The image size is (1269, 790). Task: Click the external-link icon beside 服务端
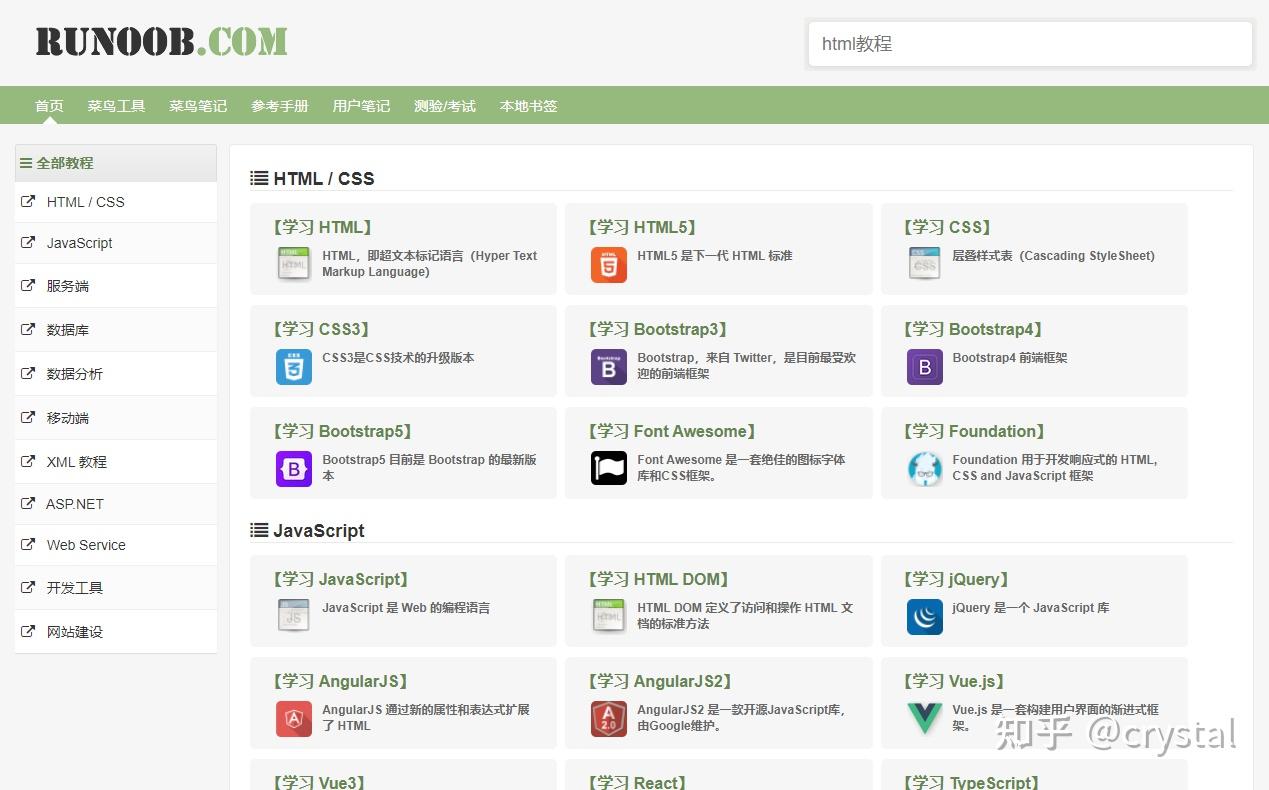[x=28, y=285]
